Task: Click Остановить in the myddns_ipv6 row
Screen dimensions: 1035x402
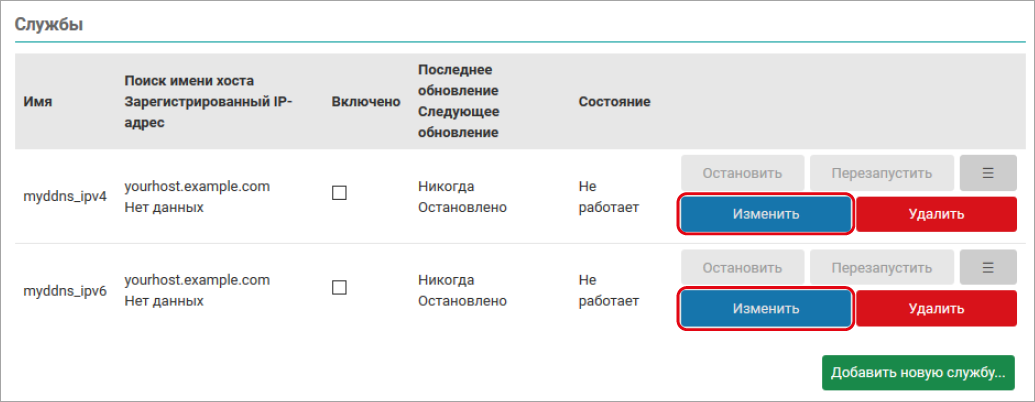Action: tap(742, 268)
